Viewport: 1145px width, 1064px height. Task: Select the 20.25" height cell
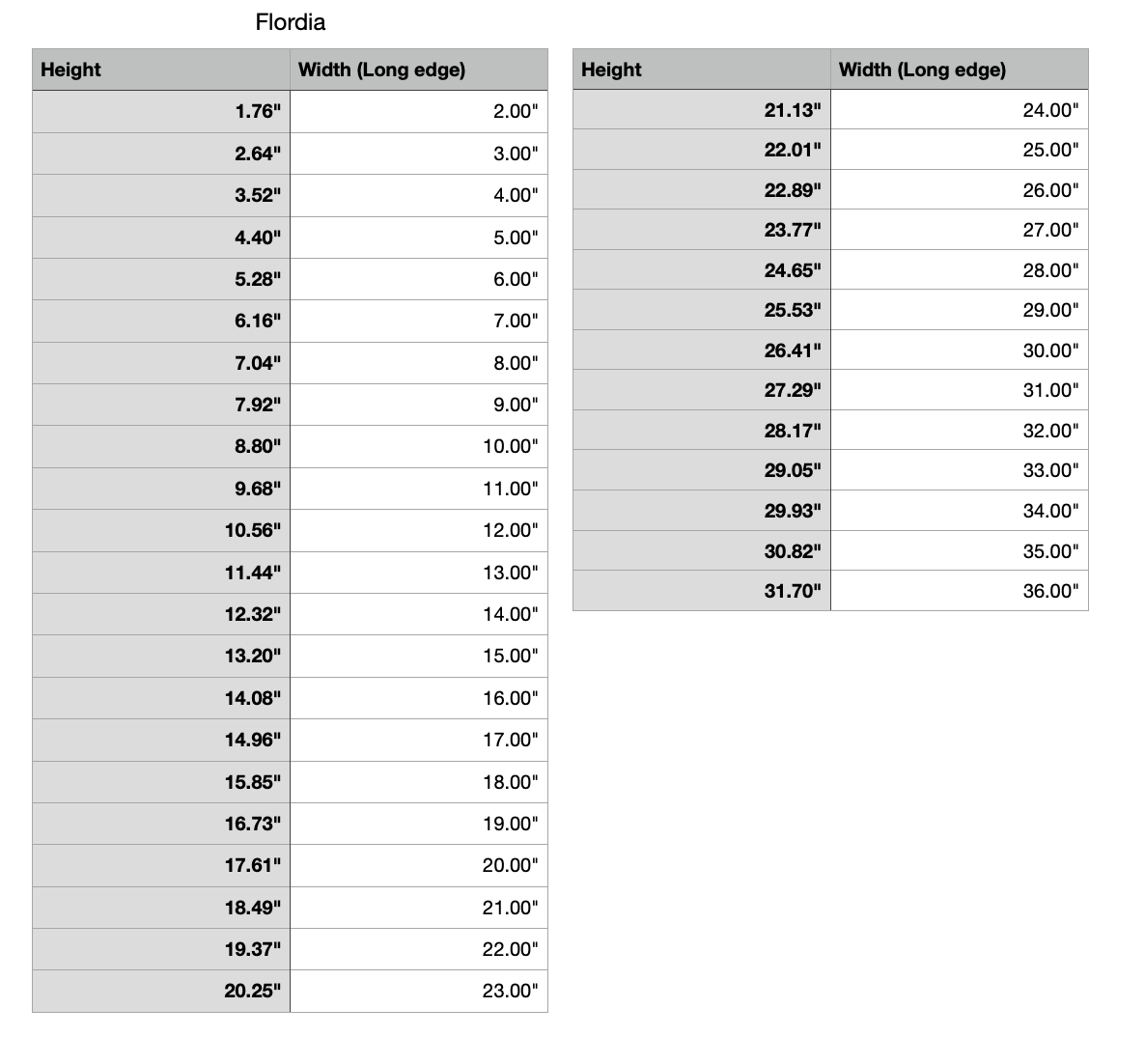click(161, 991)
